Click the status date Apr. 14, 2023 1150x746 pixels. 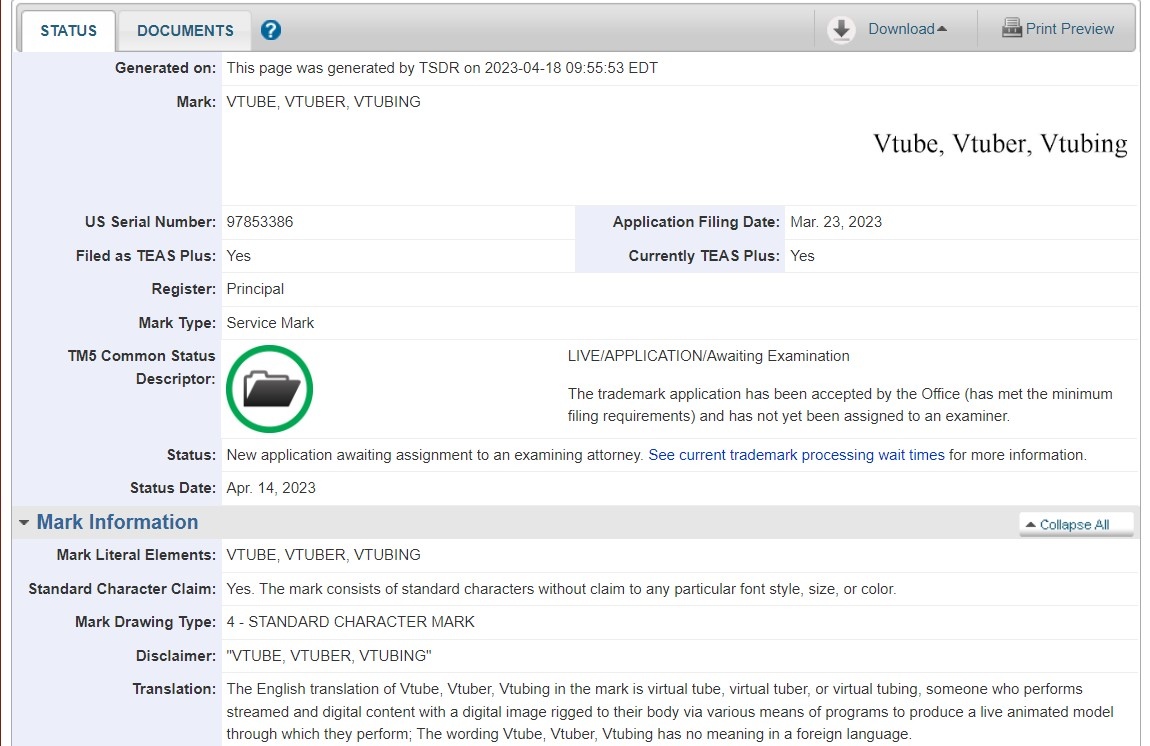click(x=271, y=488)
